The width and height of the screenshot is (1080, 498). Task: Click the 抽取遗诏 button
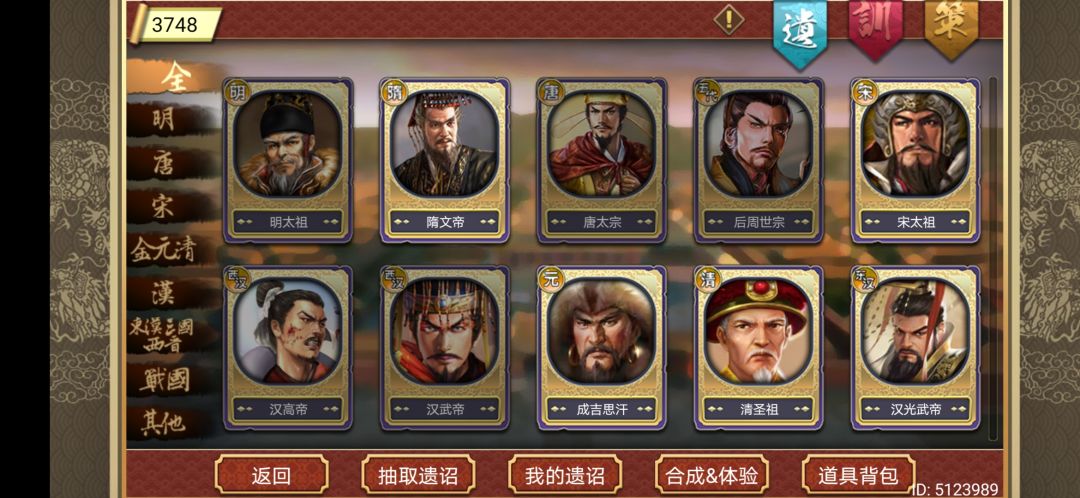pyautogui.click(x=418, y=475)
